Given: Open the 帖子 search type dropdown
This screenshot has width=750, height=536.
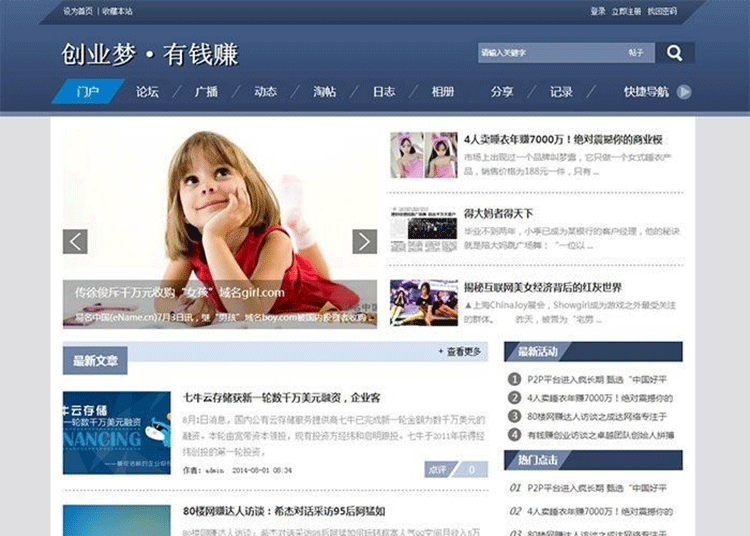Looking at the screenshot, I should pyautogui.click(x=636, y=53).
